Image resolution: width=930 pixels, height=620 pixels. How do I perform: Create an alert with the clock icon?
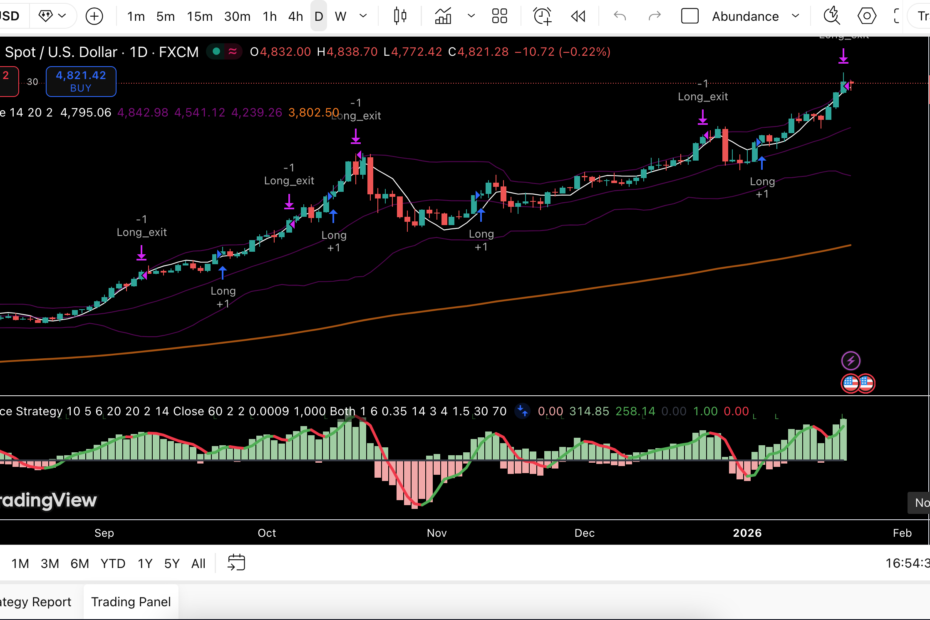coord(542,16)
